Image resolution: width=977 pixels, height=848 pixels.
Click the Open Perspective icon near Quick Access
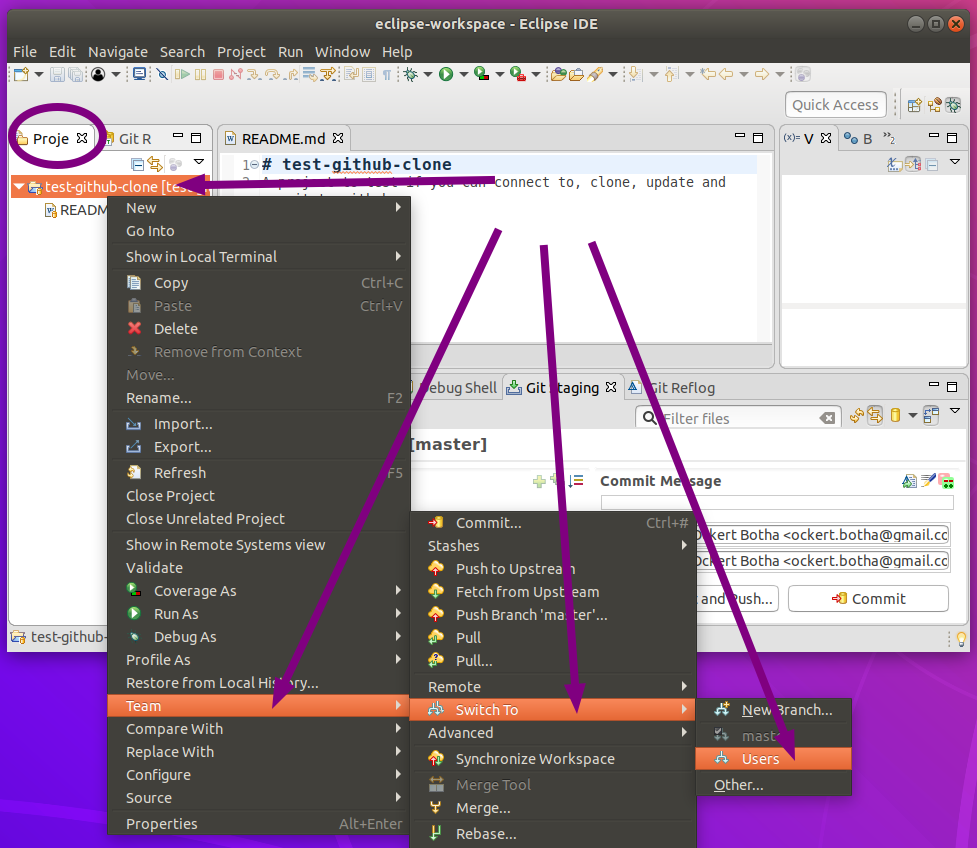click(x=914, y=105)
